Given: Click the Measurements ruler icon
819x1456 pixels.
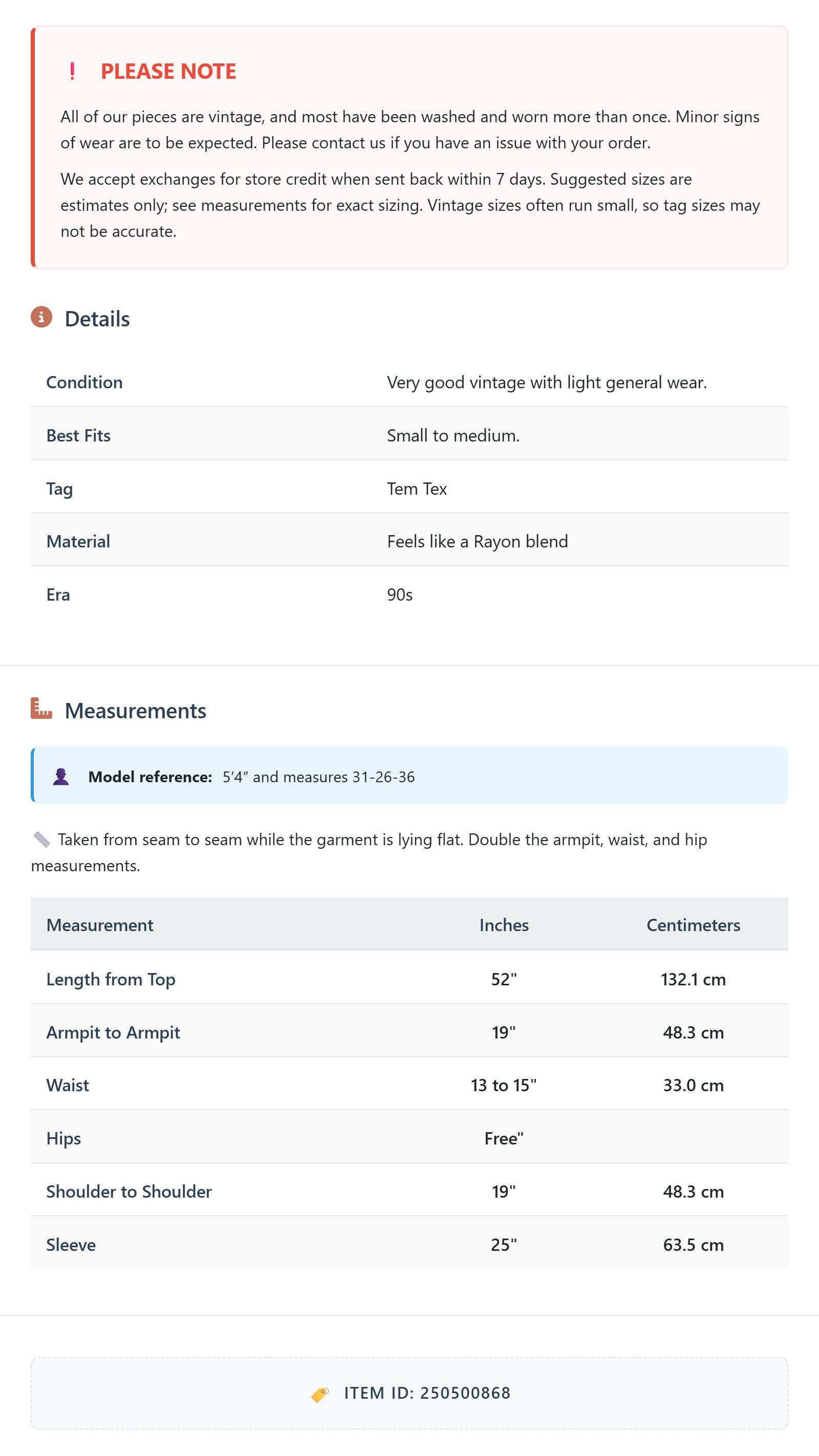Looking at the screenshot, I should pyautogui.click(x=41, y=709).
